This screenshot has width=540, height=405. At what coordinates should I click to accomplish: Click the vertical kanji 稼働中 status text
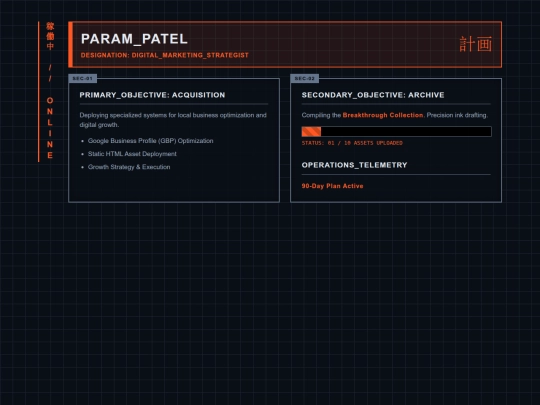click(50, 36)
